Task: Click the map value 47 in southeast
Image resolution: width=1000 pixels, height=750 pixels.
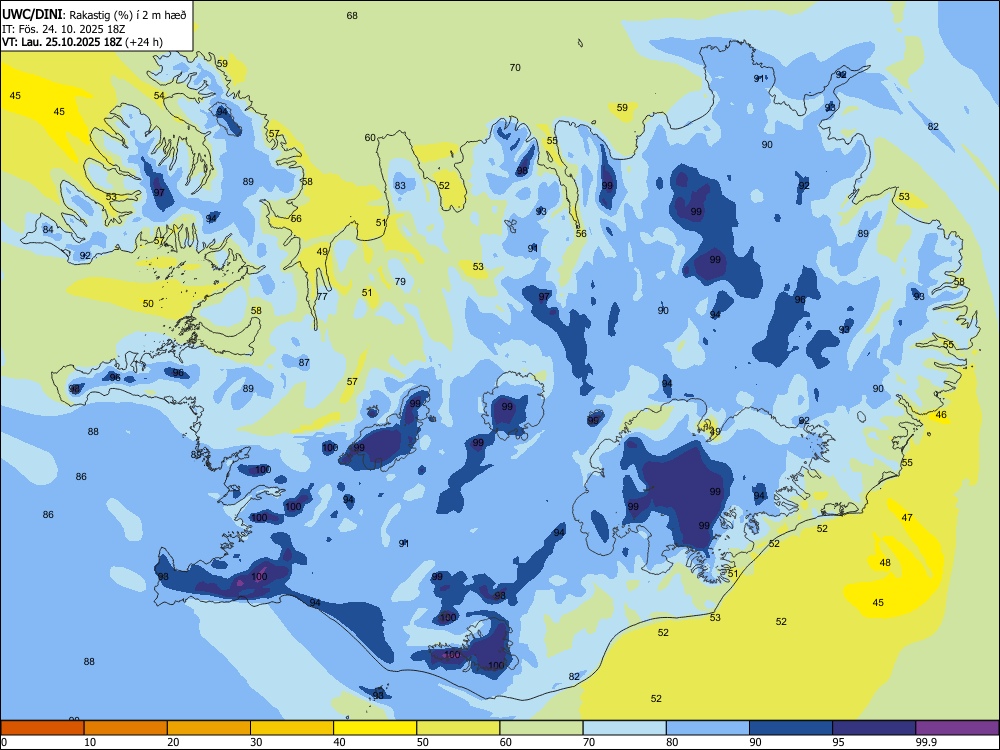Action: 907,518
